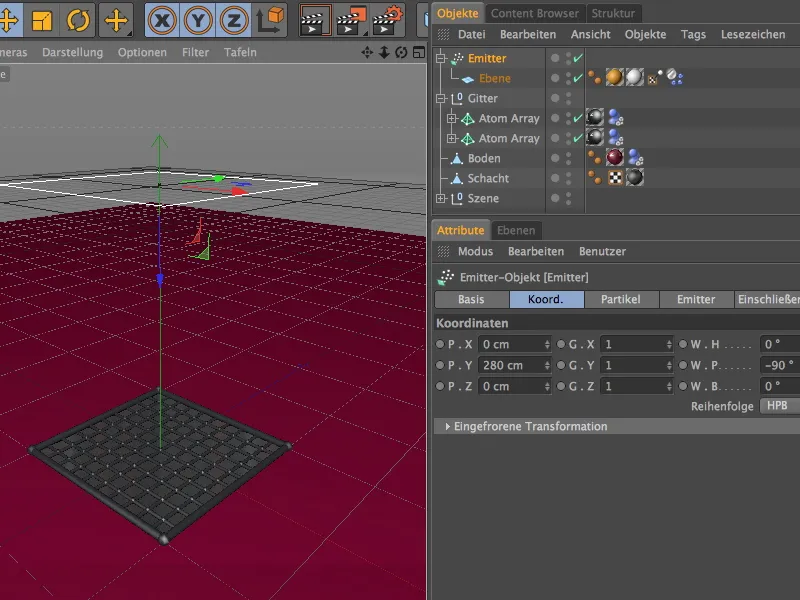Viewport: 800px width, 600px height.
Task: Render the active view clapperboard icon
Action: pos(315,20)
